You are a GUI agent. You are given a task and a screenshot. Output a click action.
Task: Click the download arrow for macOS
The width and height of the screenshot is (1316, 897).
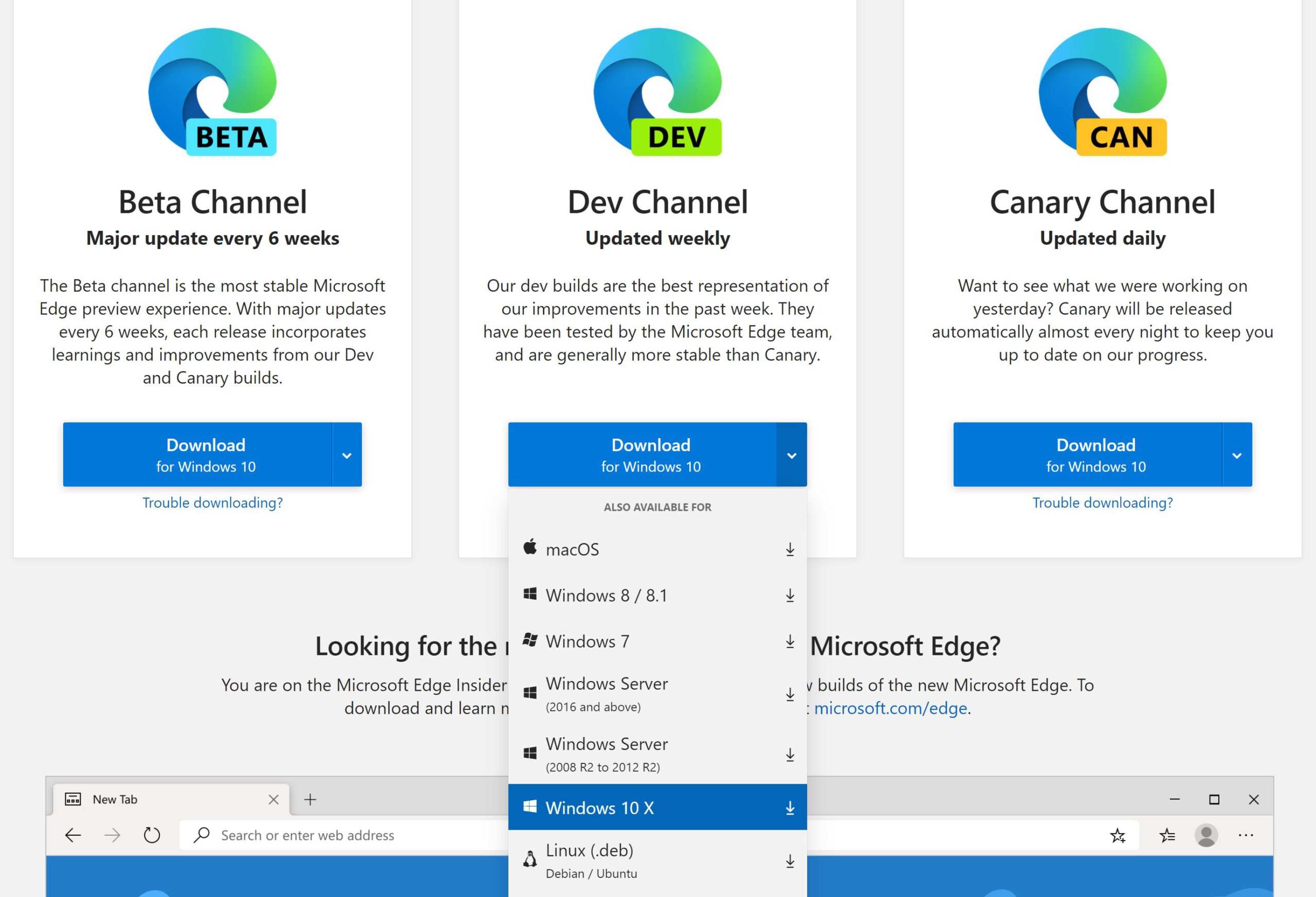pos(790,549)
